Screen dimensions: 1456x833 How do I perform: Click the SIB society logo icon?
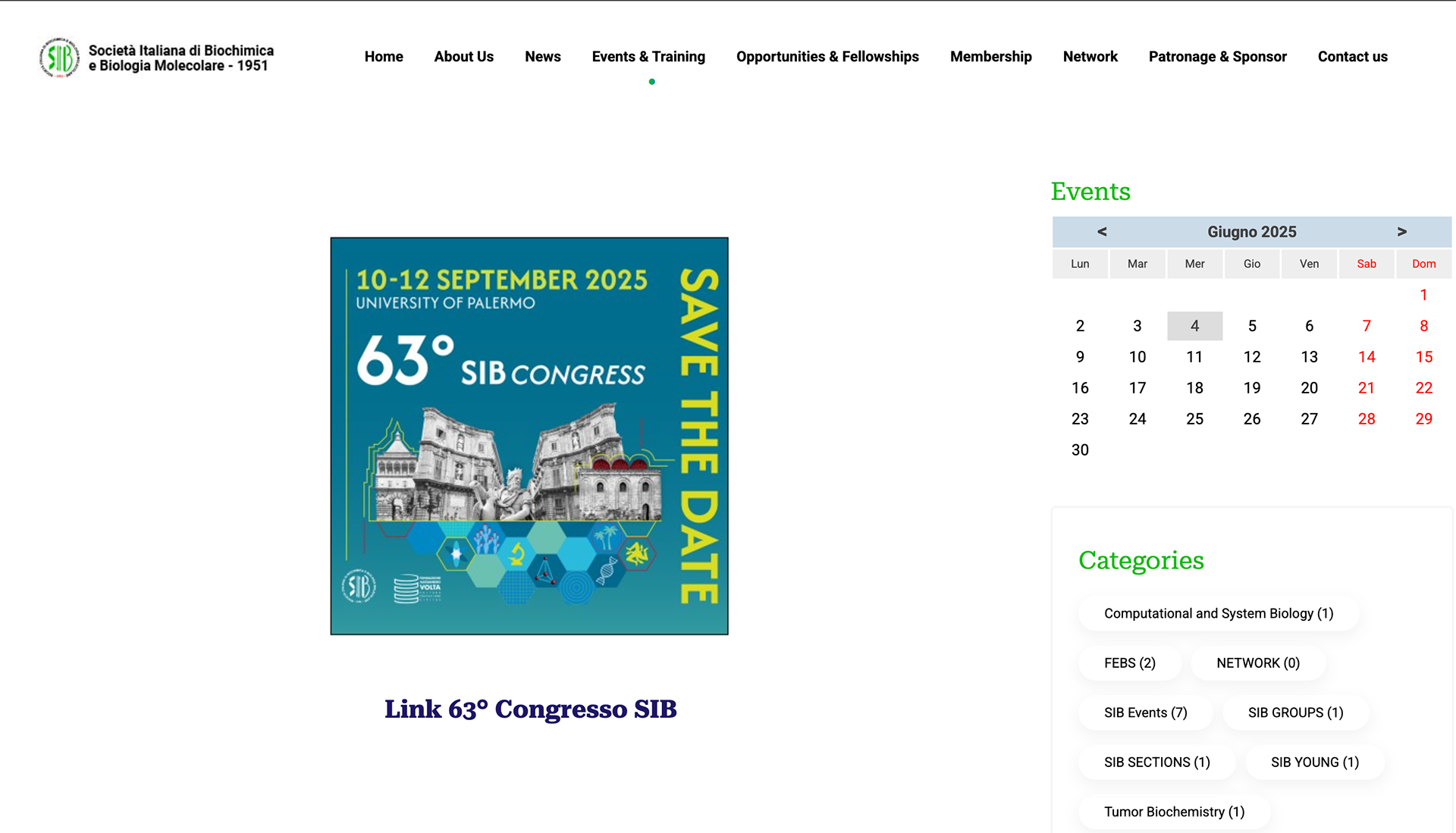pos(59,58)
